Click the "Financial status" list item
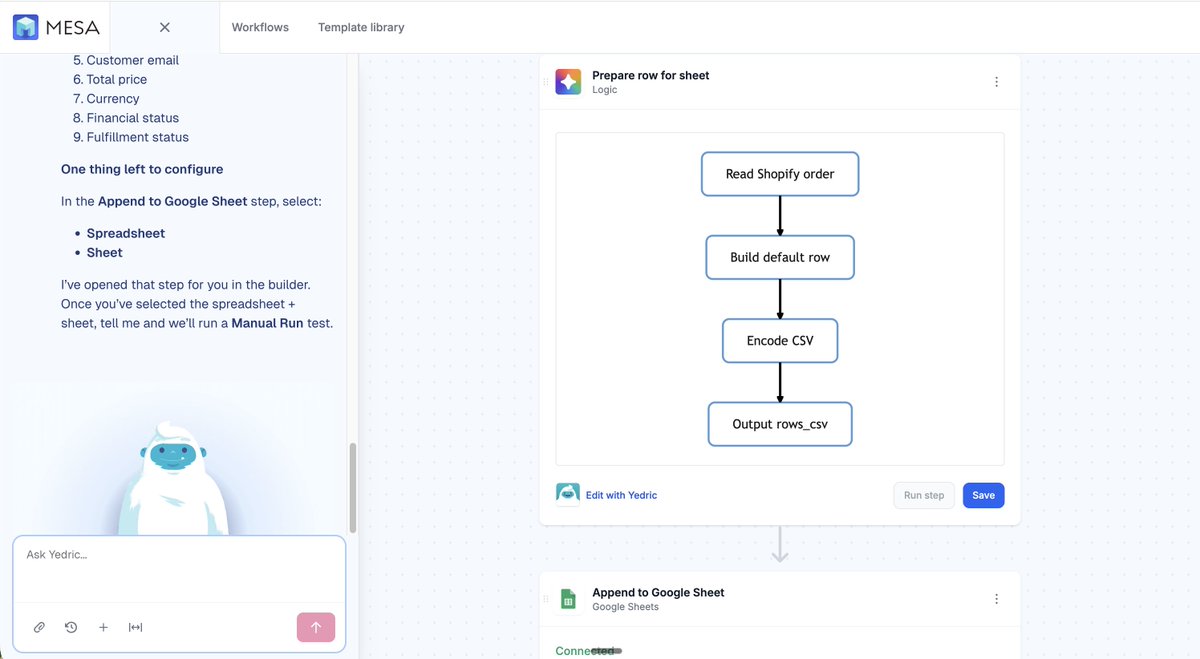Image resolution: width=1200 pixels, height=659 pixels. point(133,118)
